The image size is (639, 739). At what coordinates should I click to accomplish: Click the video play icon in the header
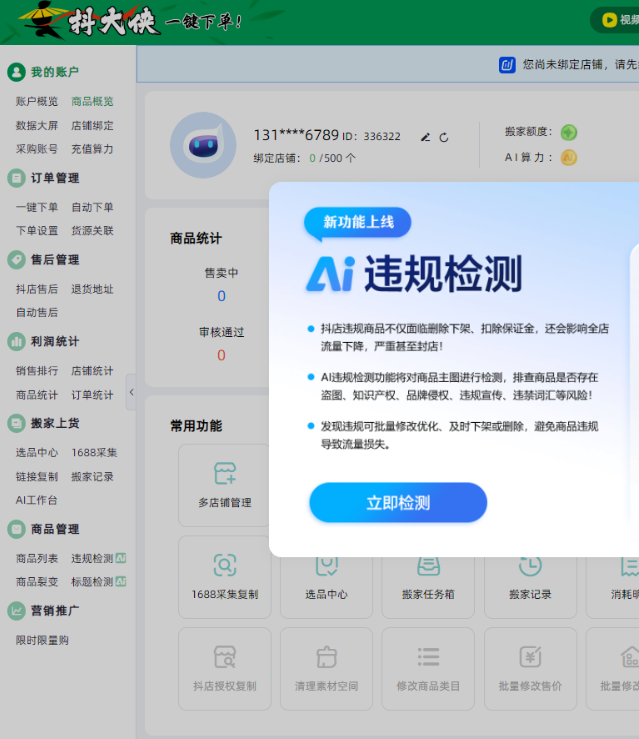[x=609, y=20]
